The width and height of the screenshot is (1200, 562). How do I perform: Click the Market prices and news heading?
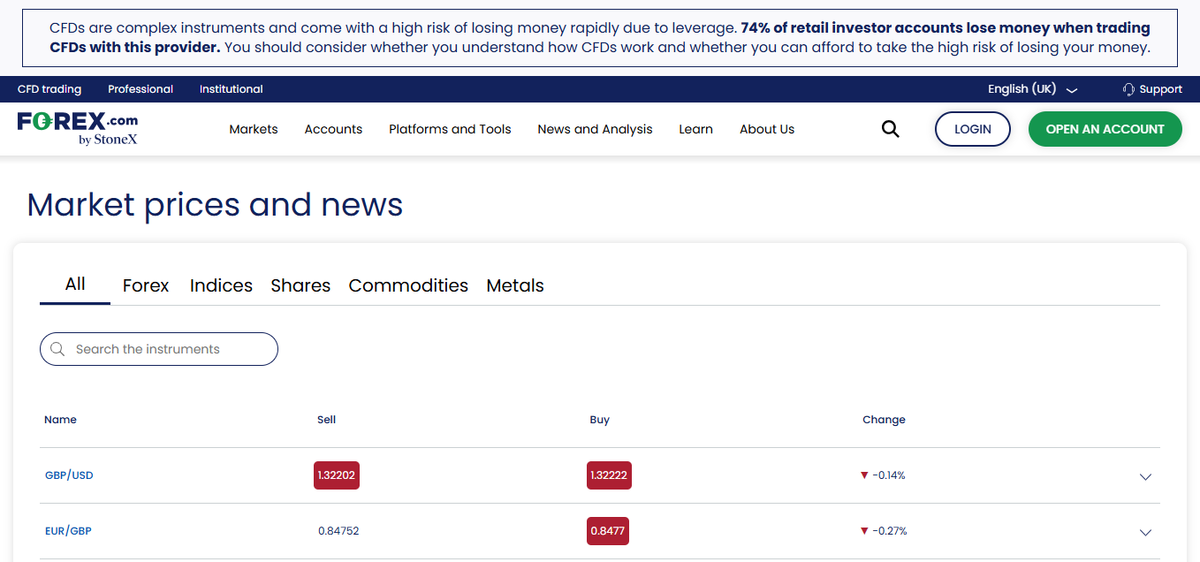pyautogui.click(x=215, y=205)
